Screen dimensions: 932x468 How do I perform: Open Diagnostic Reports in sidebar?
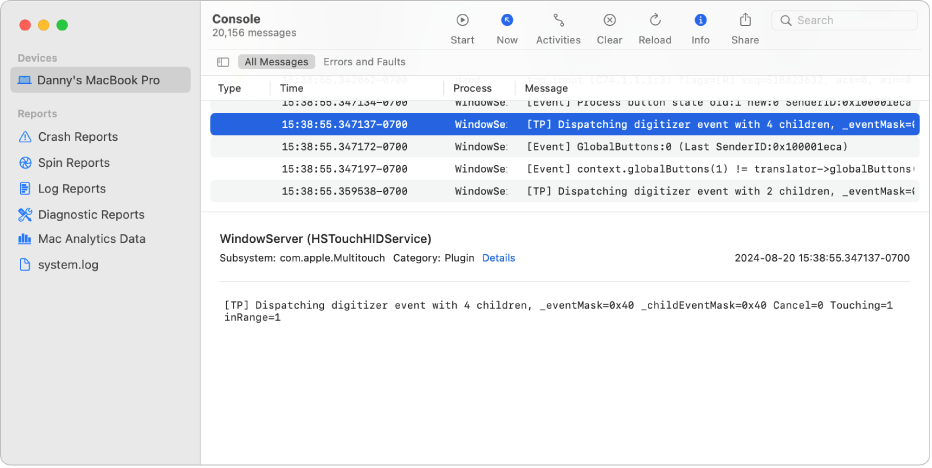coord(91,215)
